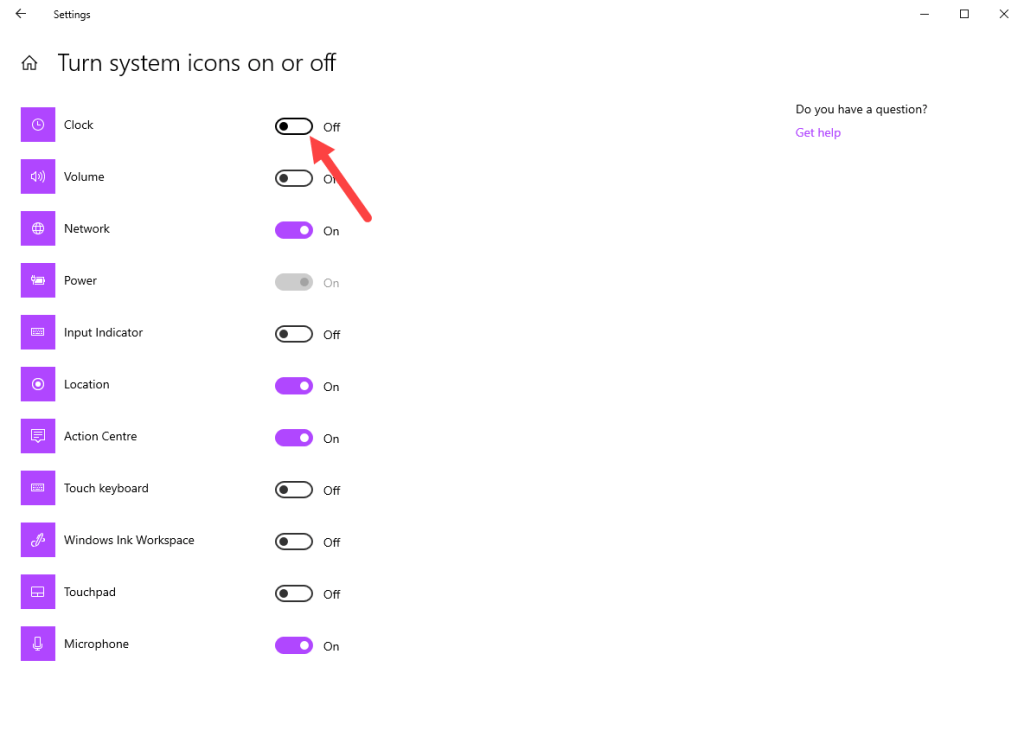Viewport: 1024px width, 731px height.
Task: Maximize the Settings window
Action: coord(964,14)
